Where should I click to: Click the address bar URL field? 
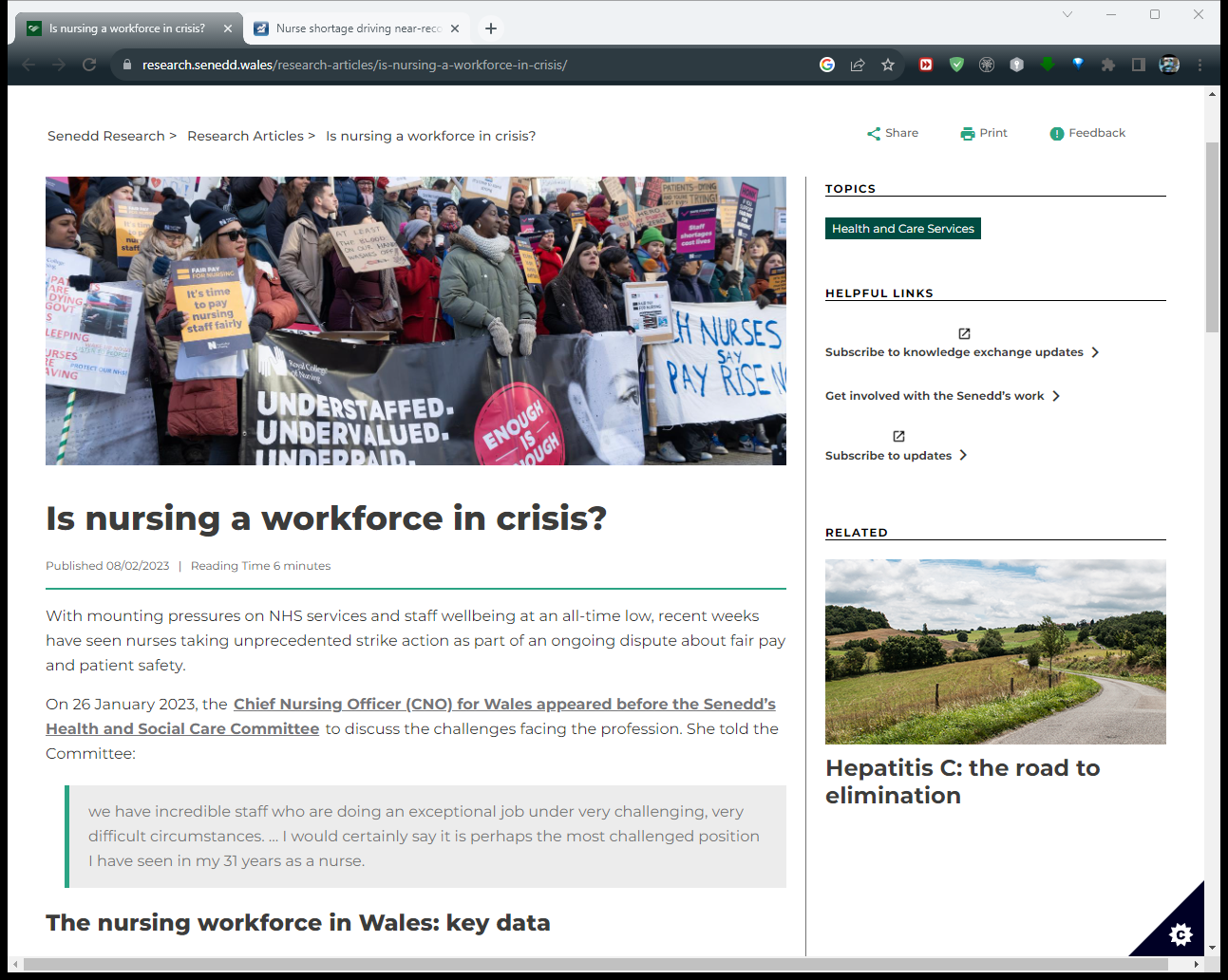coord(475,65)
